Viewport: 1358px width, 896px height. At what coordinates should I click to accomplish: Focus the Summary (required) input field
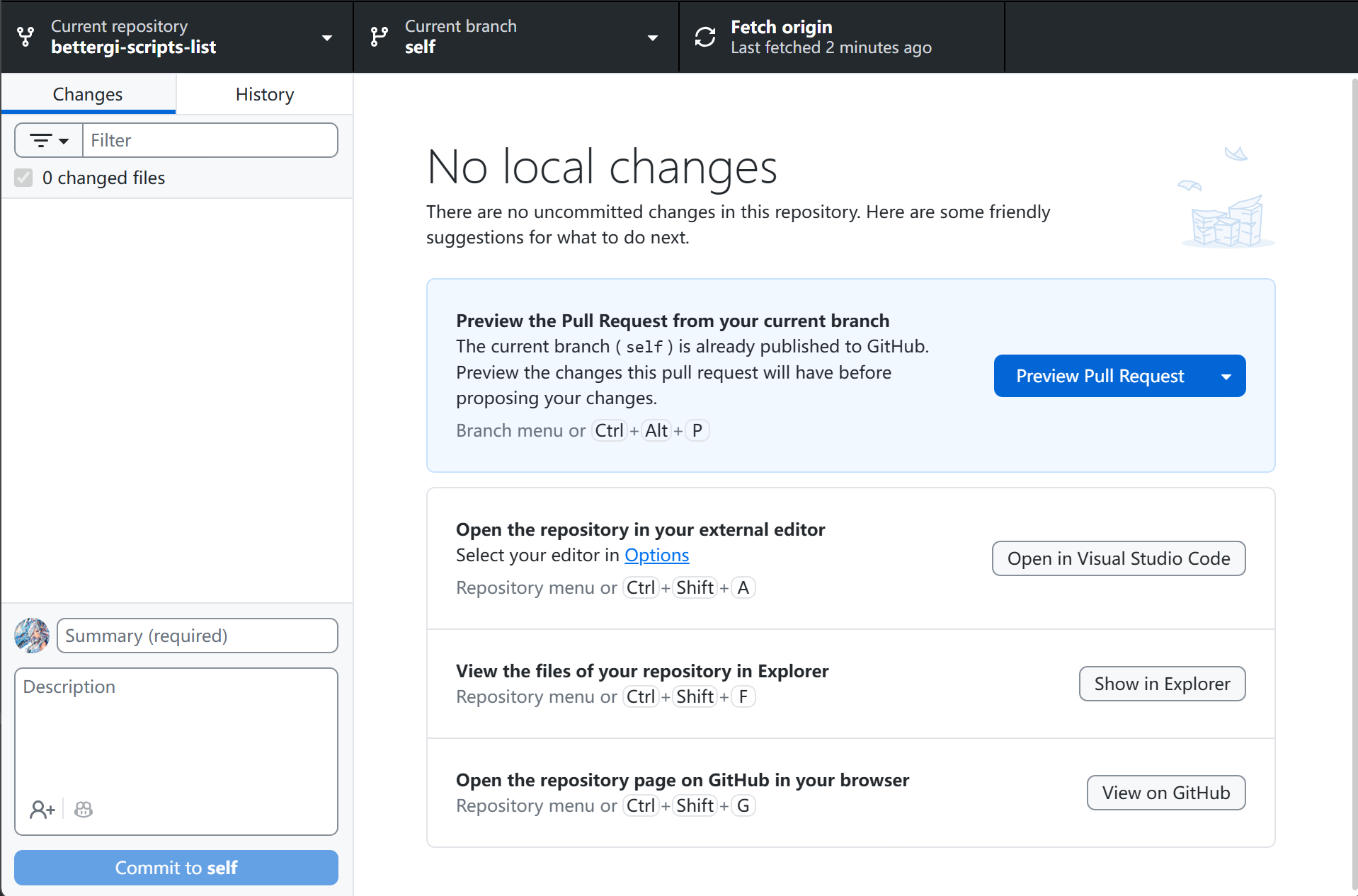pyautogui.click(x=197, y=636)
